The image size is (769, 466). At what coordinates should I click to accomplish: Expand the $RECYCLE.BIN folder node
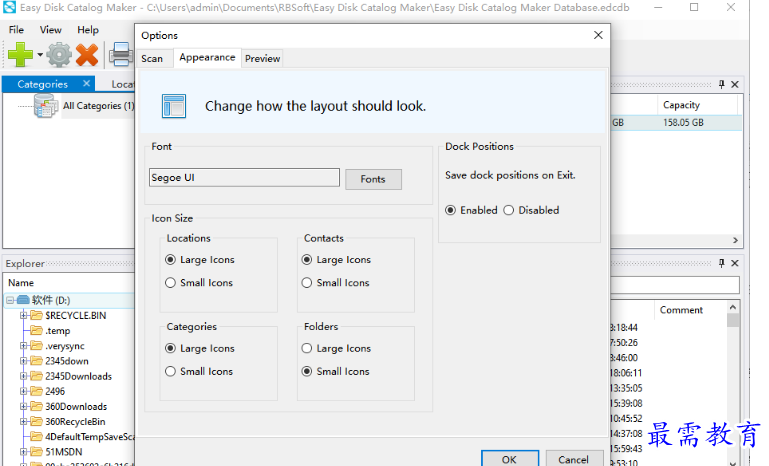point(23,315)
